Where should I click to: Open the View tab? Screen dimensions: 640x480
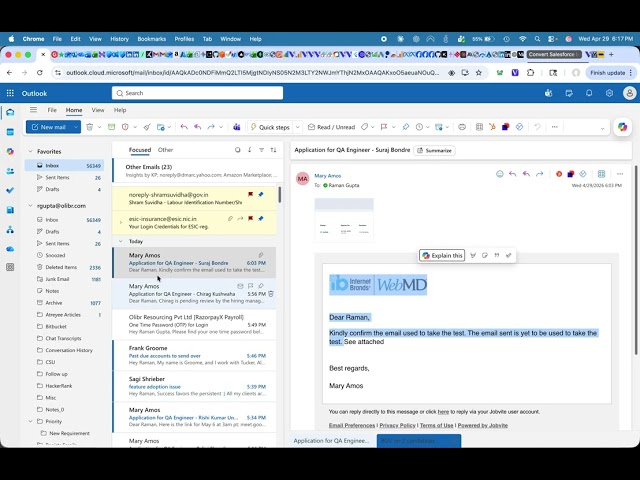98,110
